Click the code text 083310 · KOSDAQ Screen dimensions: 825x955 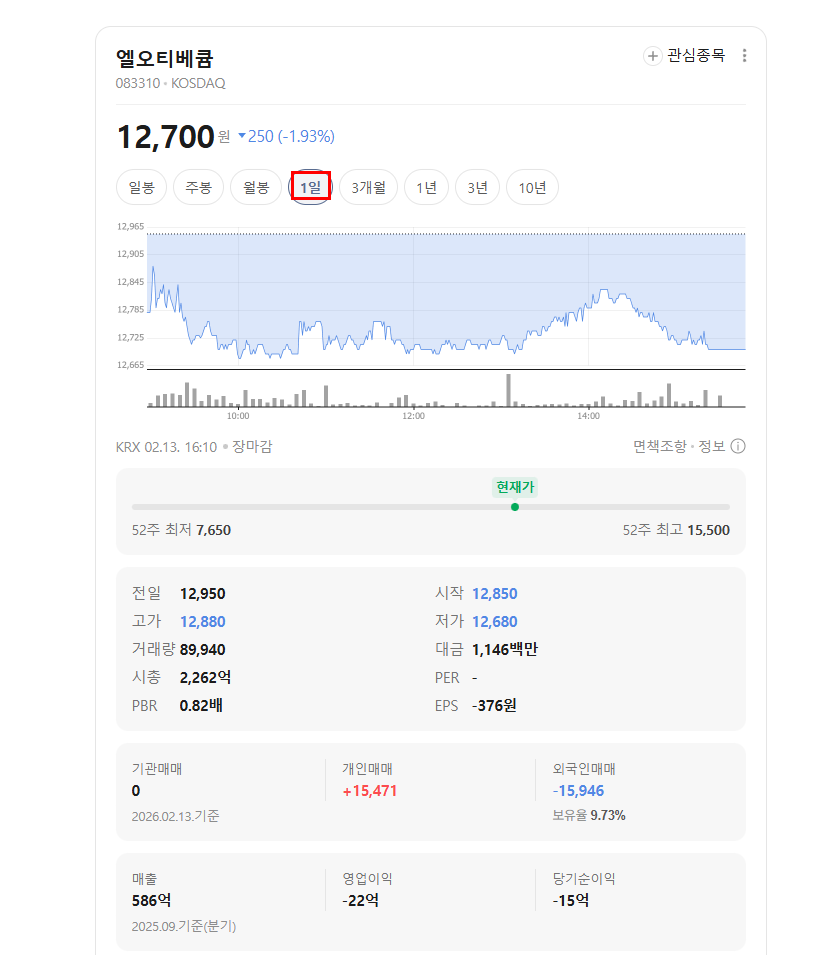[170, 83]
